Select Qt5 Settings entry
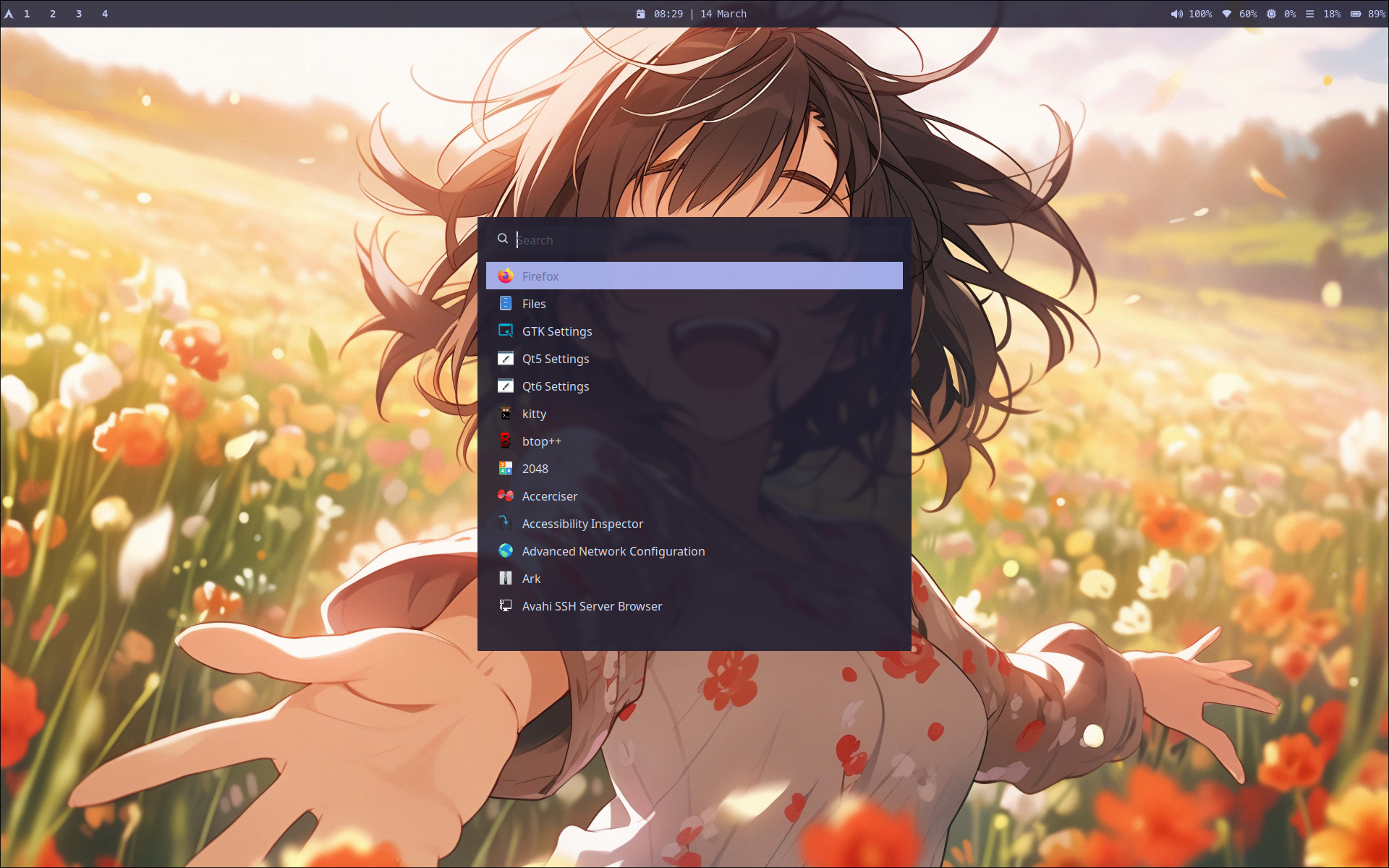Screen dimensions: 1389x868 click(x=694, y=358)
